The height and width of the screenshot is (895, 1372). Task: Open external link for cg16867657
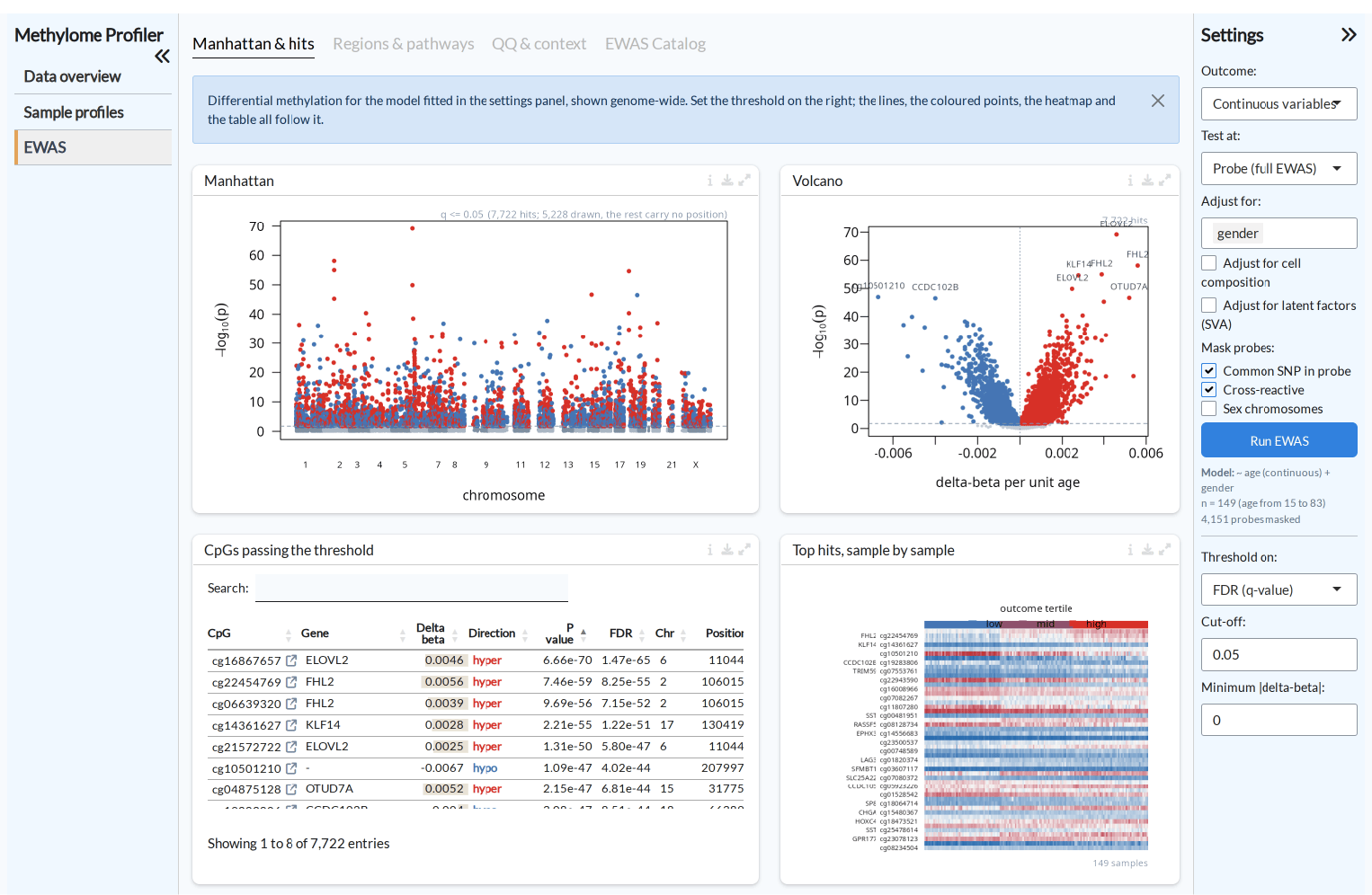pyautogui.click(x=291, y=661)
